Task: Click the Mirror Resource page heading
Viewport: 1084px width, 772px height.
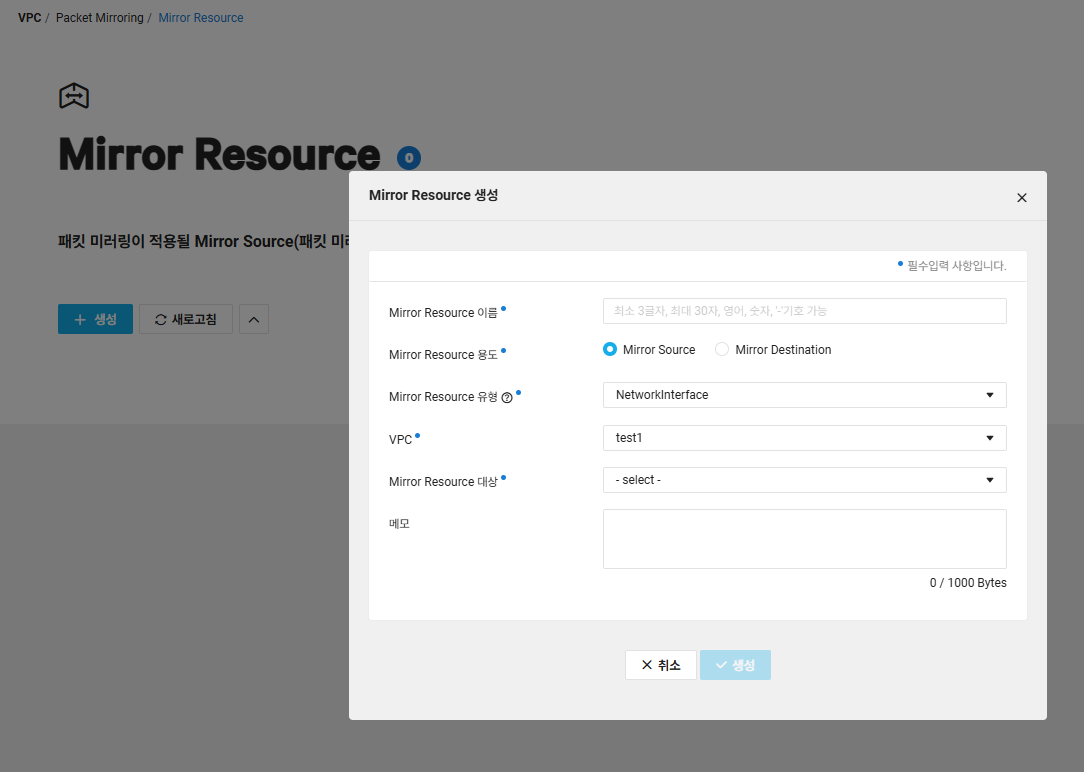Action: [219, 155]
